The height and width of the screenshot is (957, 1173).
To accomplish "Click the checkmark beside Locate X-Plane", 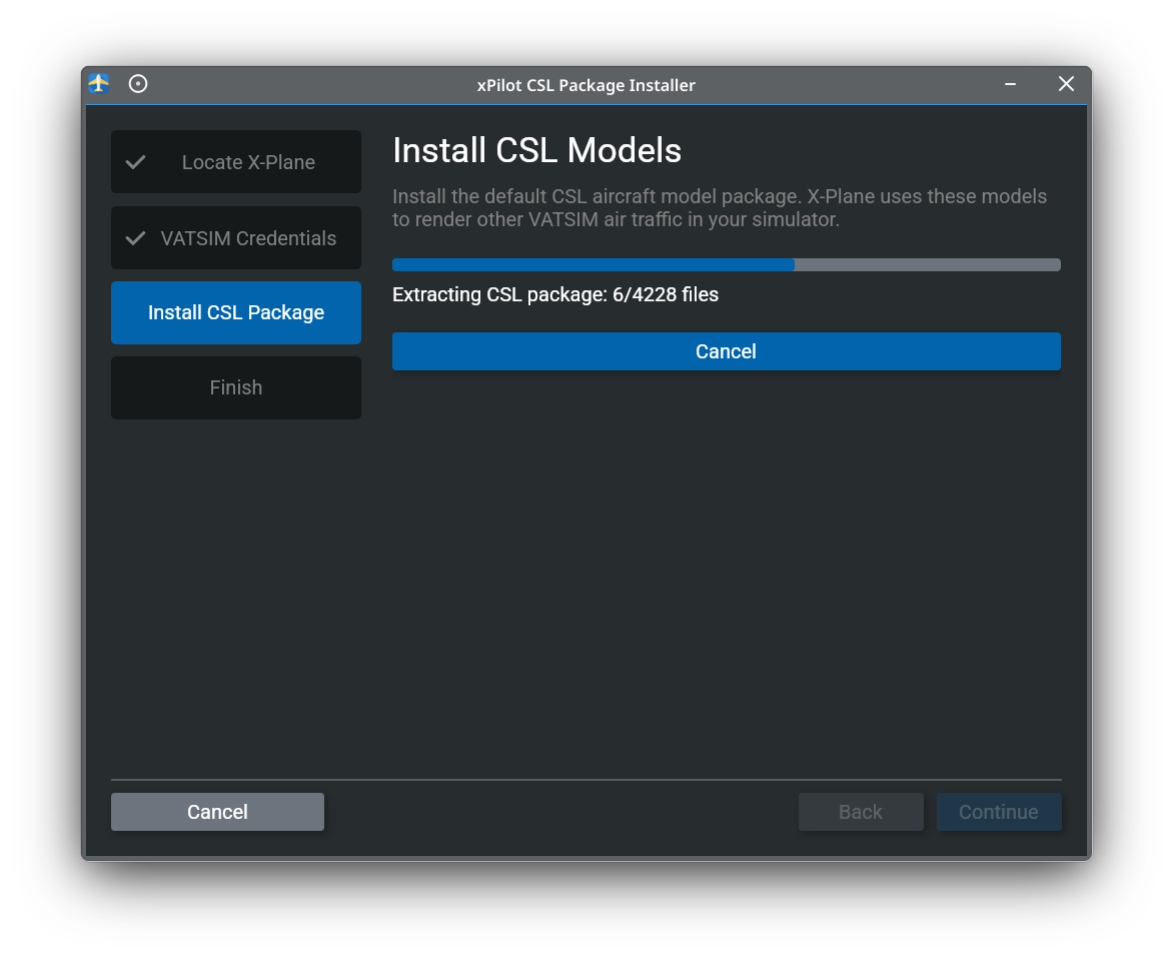I will pos(134,161).
